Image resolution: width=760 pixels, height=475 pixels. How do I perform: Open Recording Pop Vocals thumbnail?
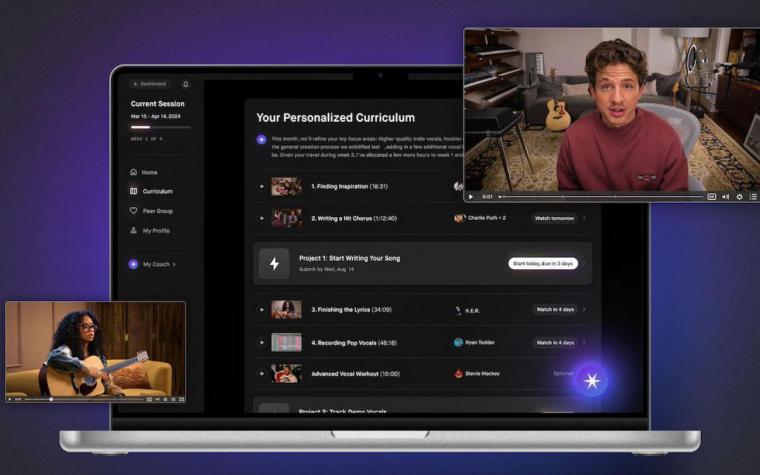(x=286, y=342)
